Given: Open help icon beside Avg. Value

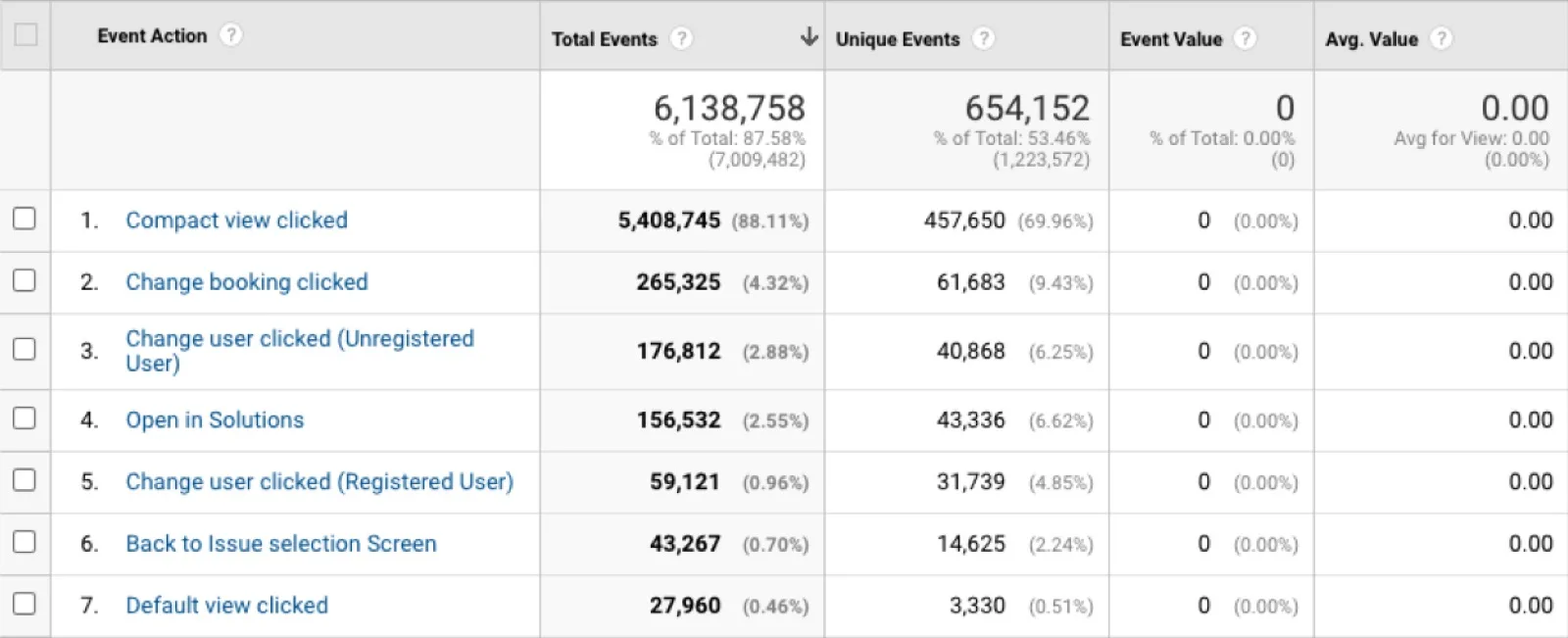Looking at the screenshot, I should coord(1441,39).
